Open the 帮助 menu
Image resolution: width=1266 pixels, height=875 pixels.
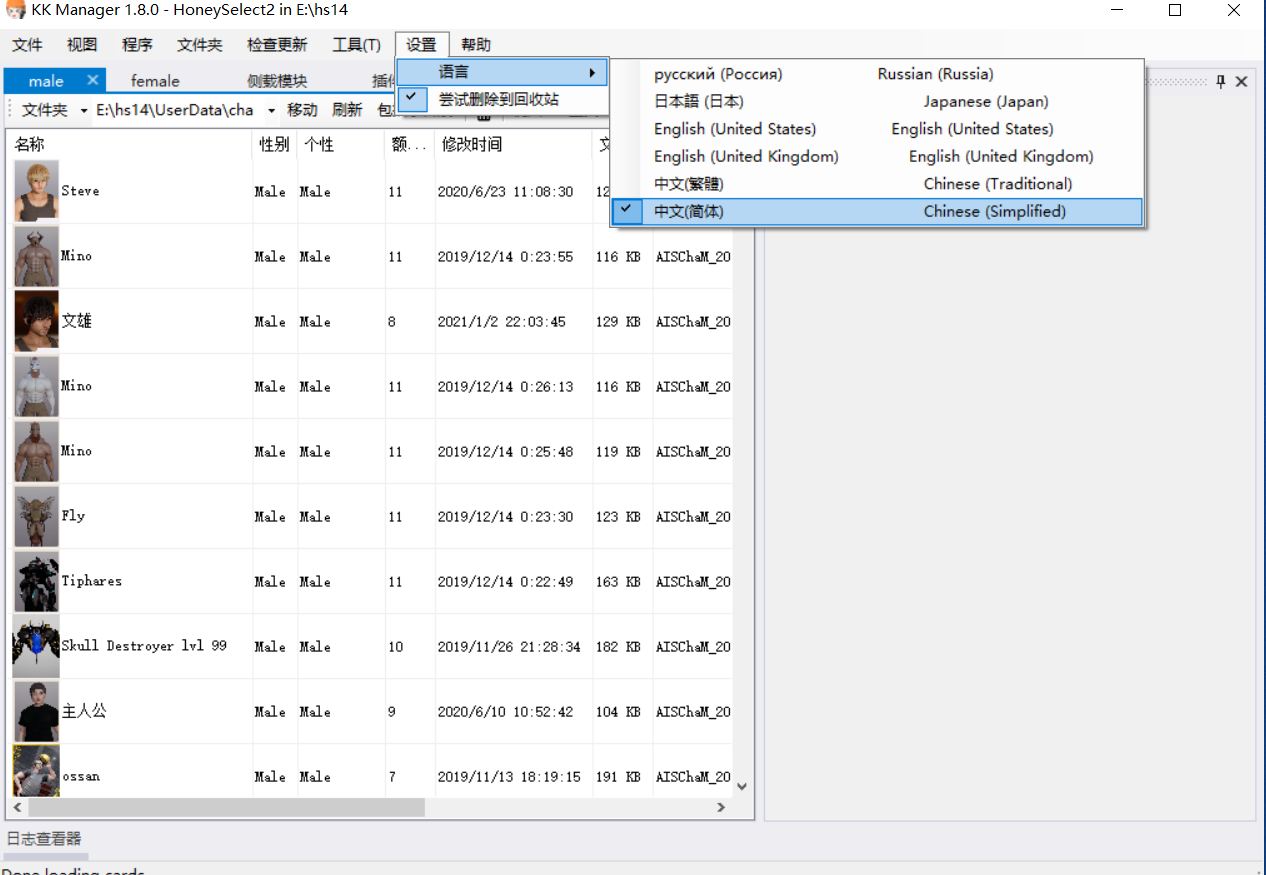point(476,45)
